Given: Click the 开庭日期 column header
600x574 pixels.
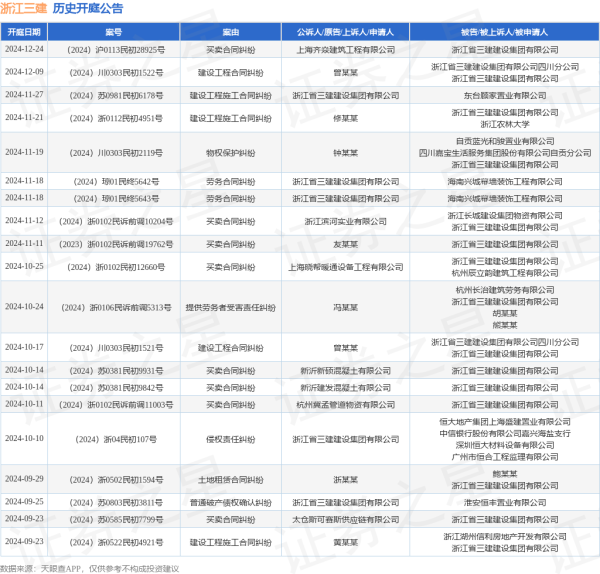Looking at the screenshot, I should tap(24, 32).
